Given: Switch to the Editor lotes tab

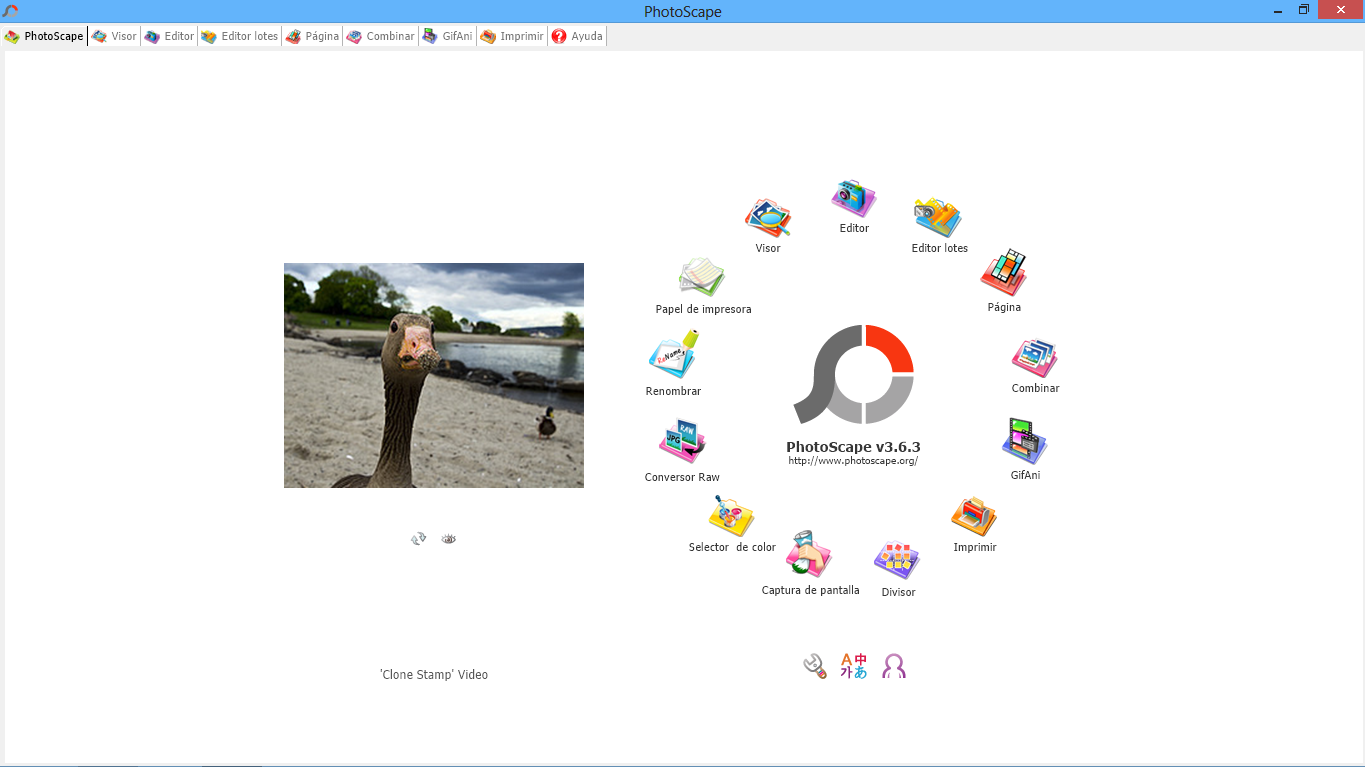Looking at the screenshot, I should (x=240, y=36).
